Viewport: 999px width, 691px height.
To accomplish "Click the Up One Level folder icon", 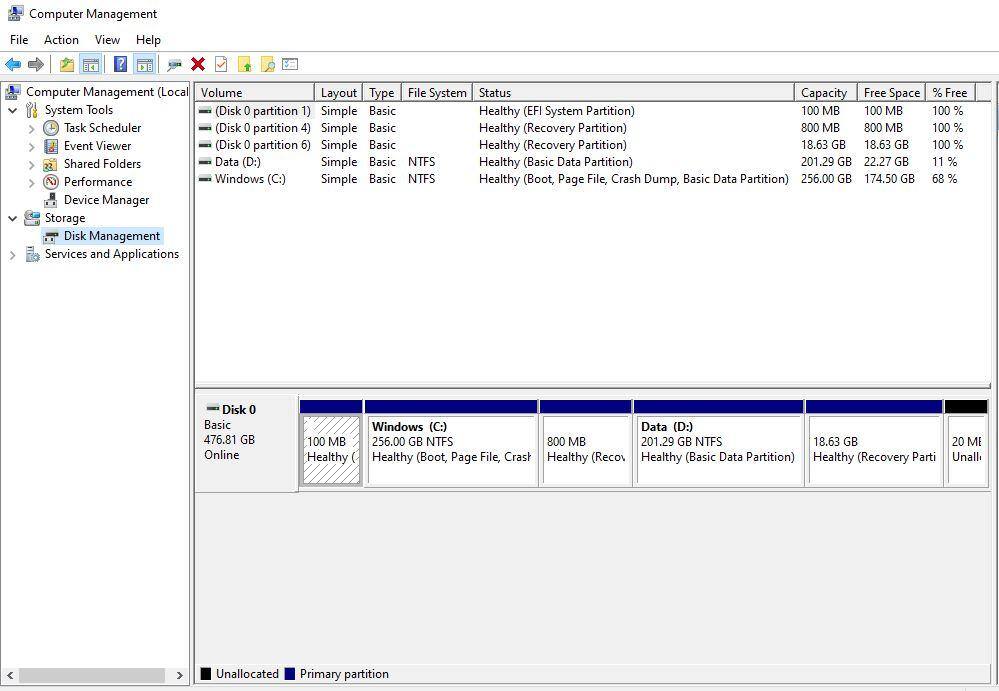I will [66, 65].
